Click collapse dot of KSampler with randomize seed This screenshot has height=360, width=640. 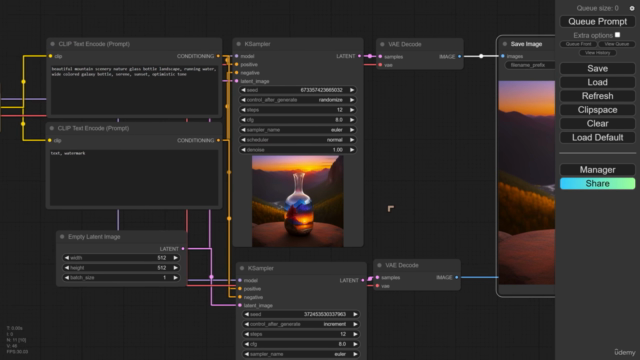click(239, 44)
